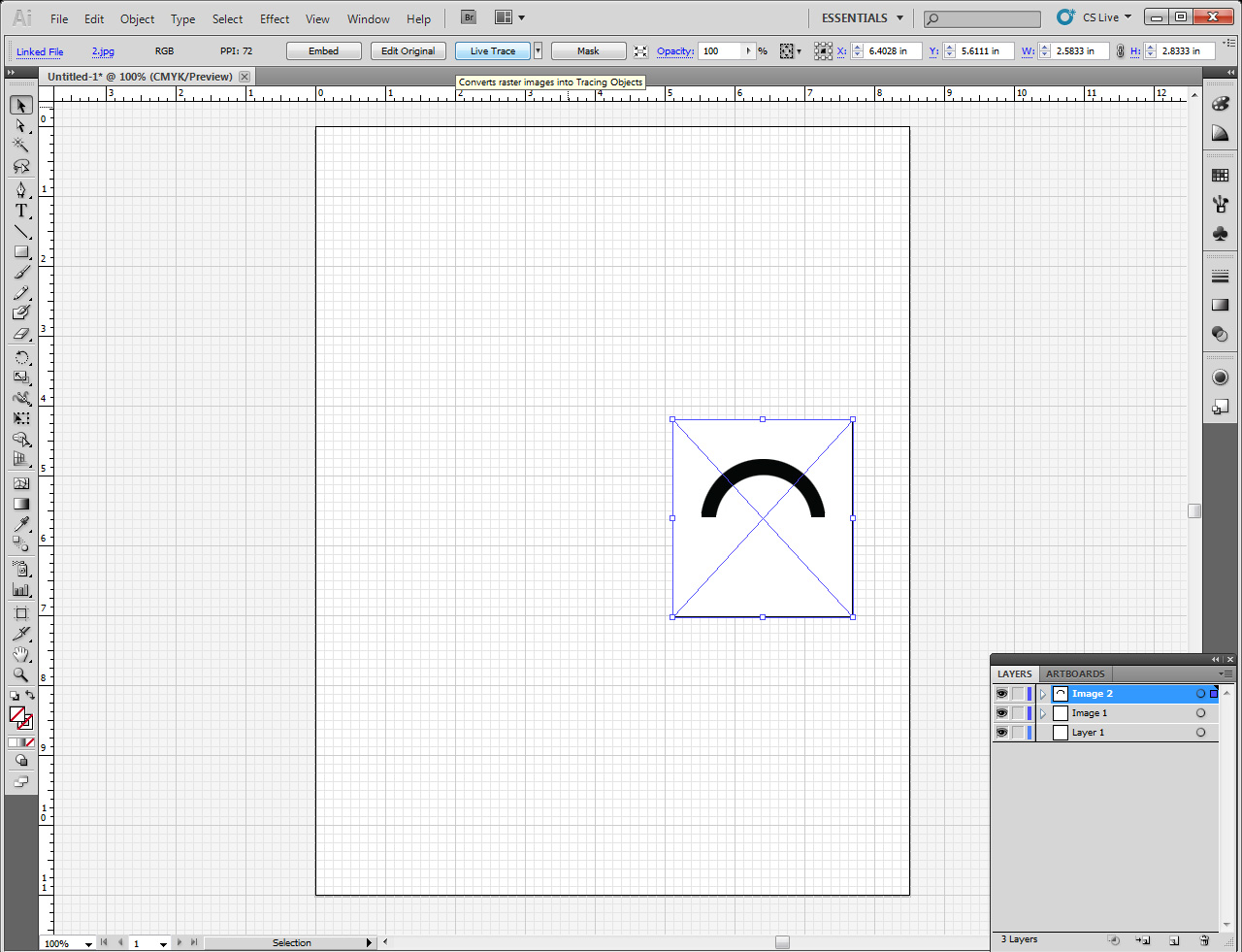Screen dimensions: 1242x952
Task: Expand the Image 2 layer
Action: click(1043, 694)
